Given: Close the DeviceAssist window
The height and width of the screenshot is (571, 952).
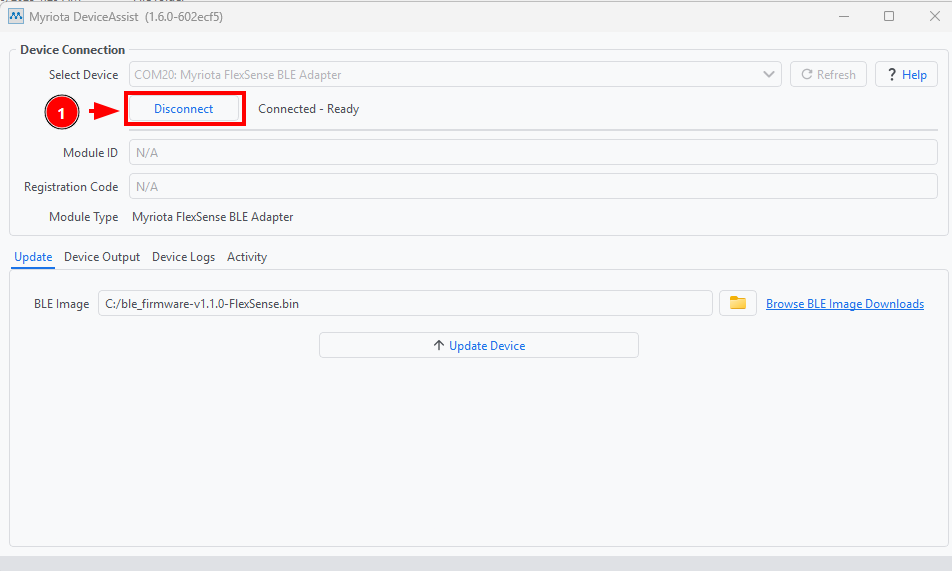Looking at the screenshot, I should 935,16.
